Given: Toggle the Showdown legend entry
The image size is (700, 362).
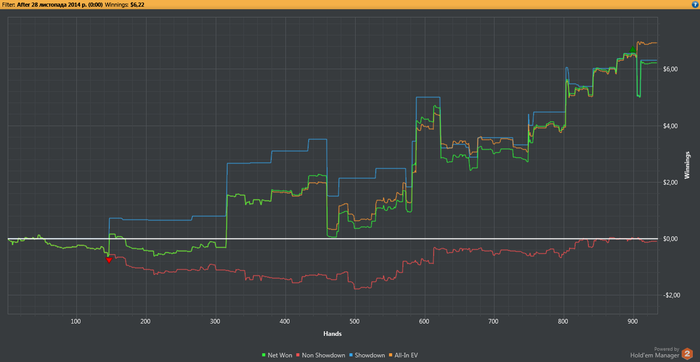Looking at the screenshot, I should pyautogui.click(x=368, y=355).
